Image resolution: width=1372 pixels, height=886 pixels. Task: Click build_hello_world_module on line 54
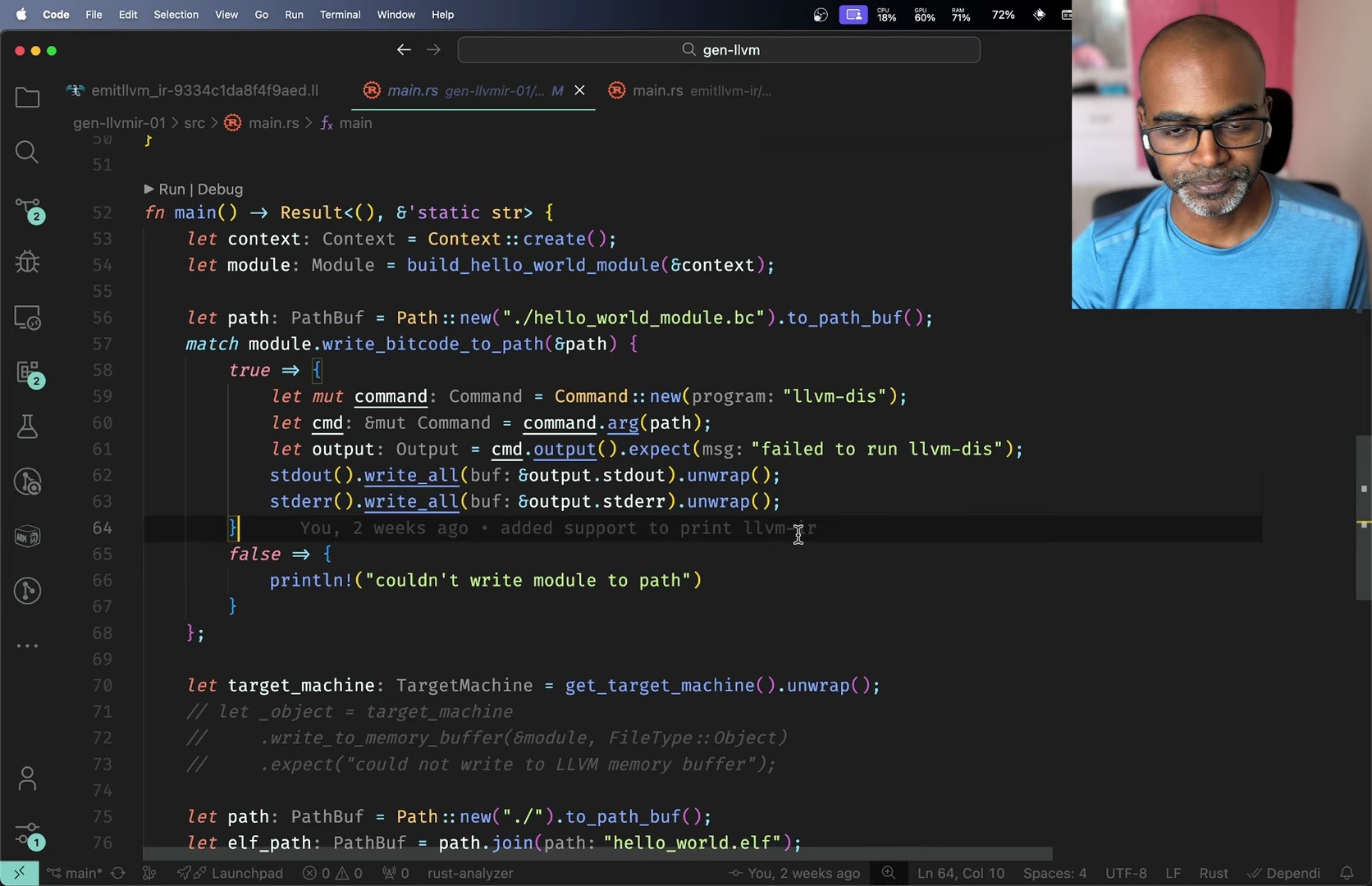[533, 265]
